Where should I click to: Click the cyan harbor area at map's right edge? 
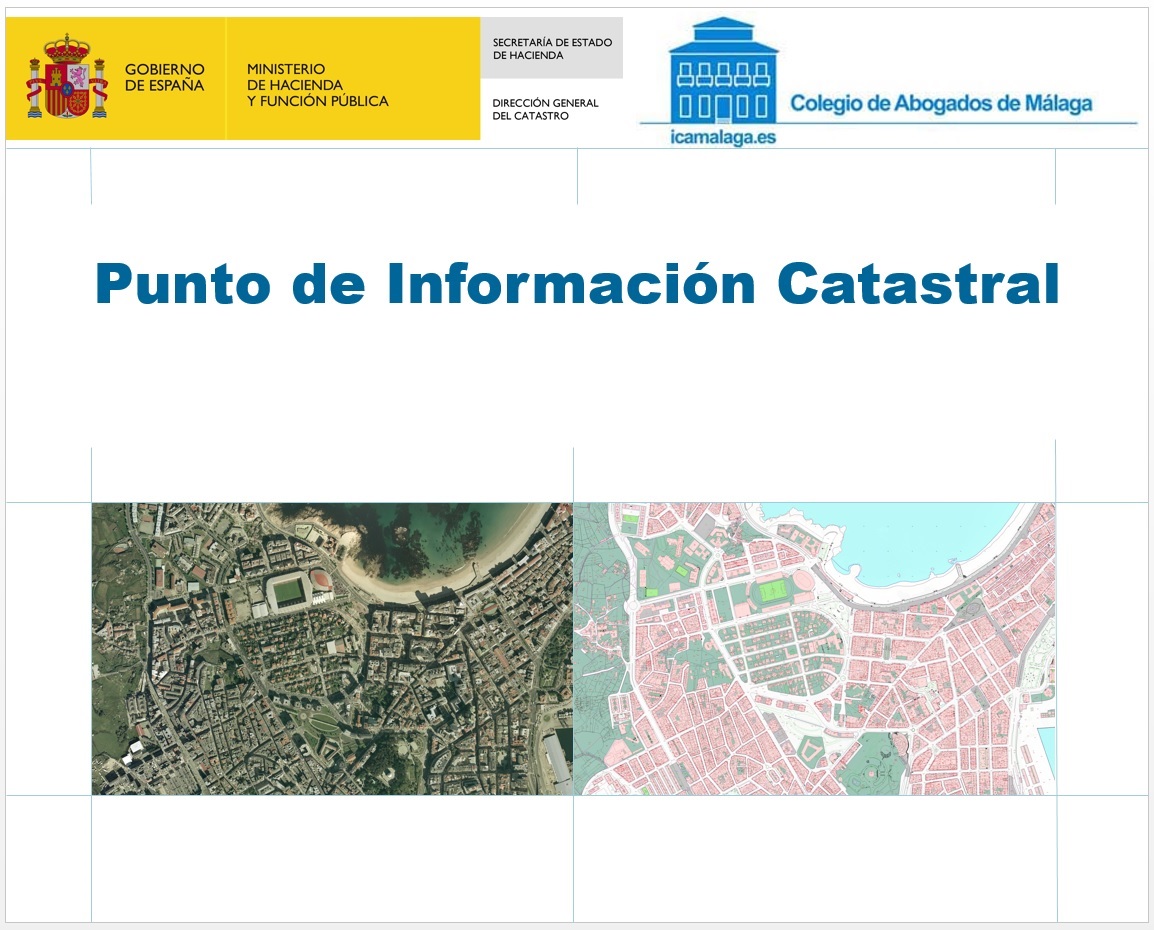(x=1047, y=750)
